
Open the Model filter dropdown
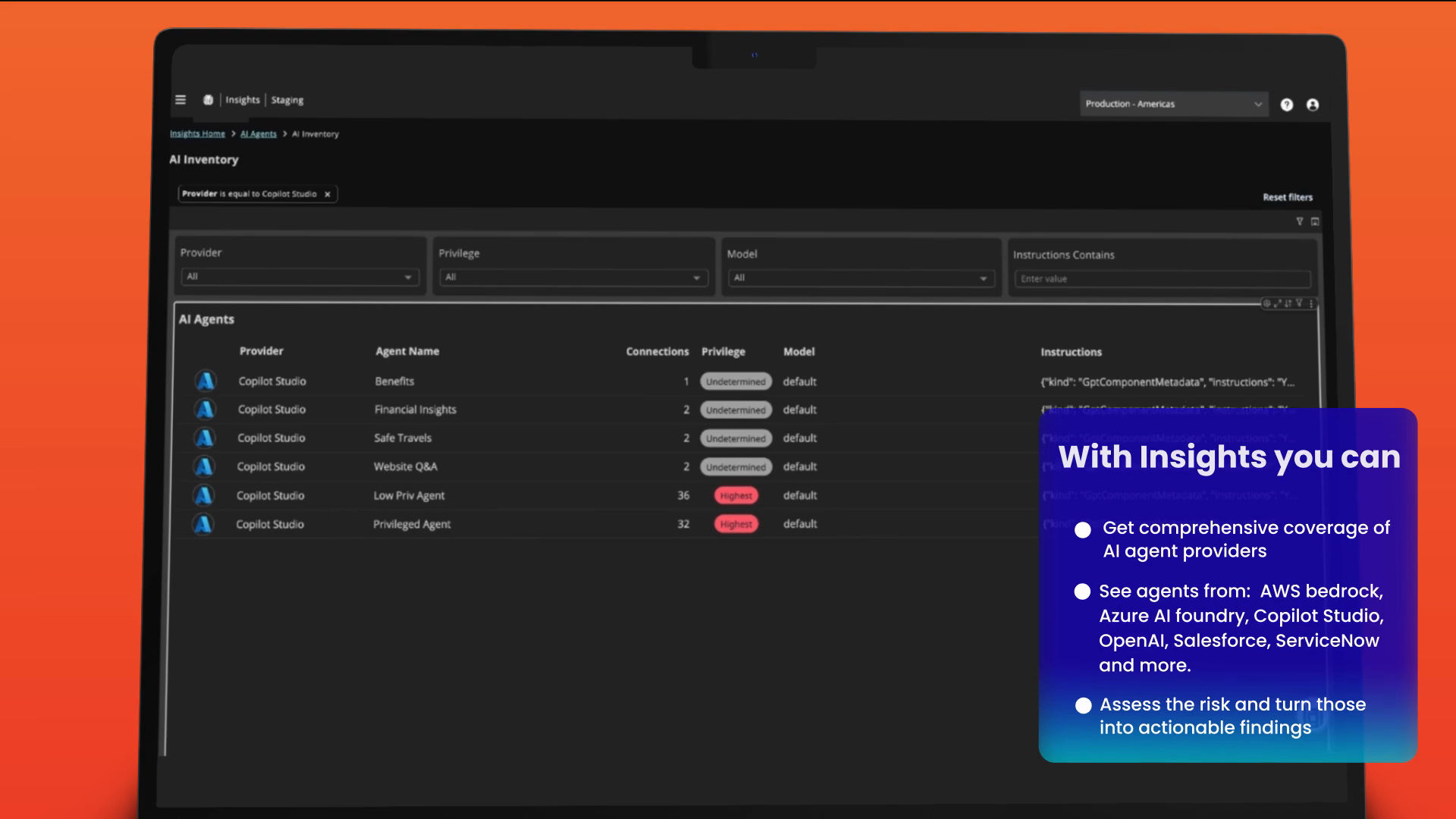pyautogui.click(x=861, y=278)
